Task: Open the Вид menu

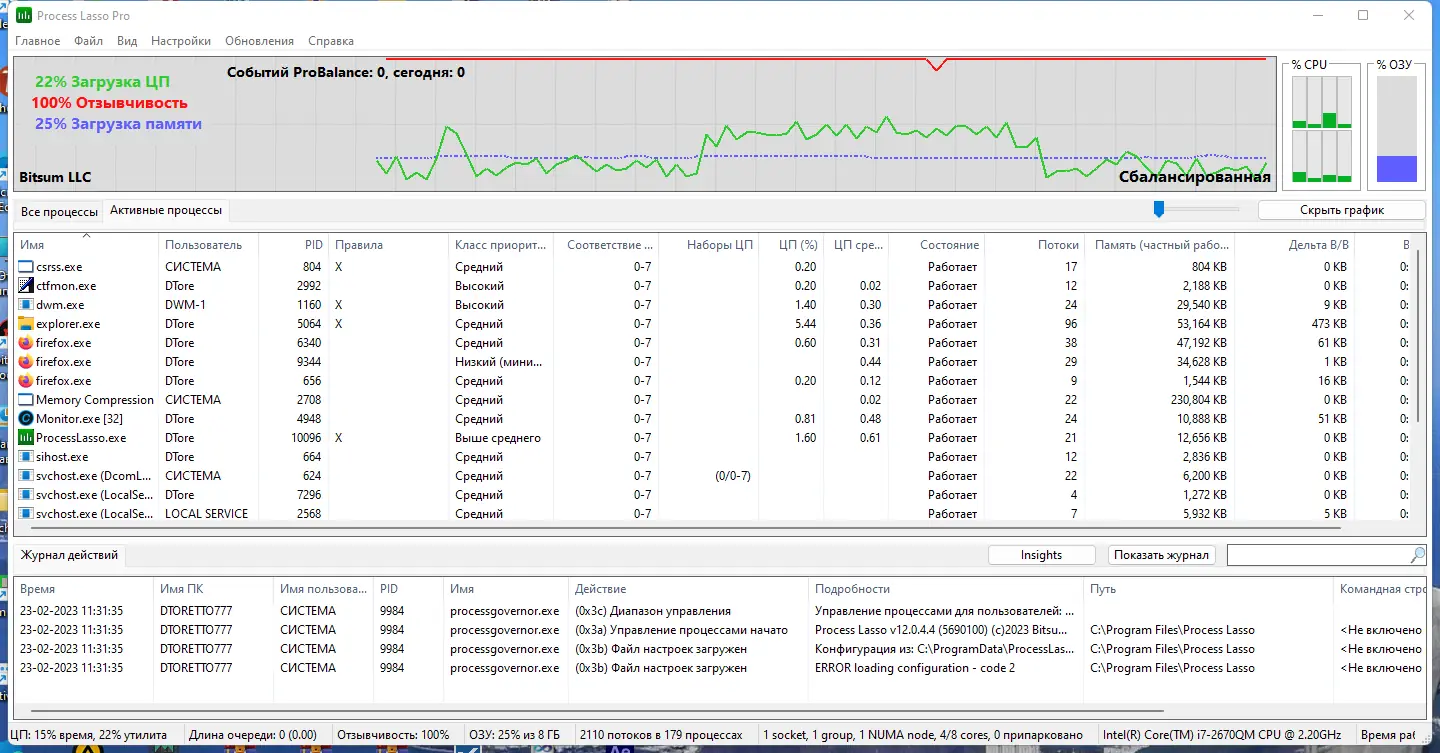Action: [x=127, y=41]
